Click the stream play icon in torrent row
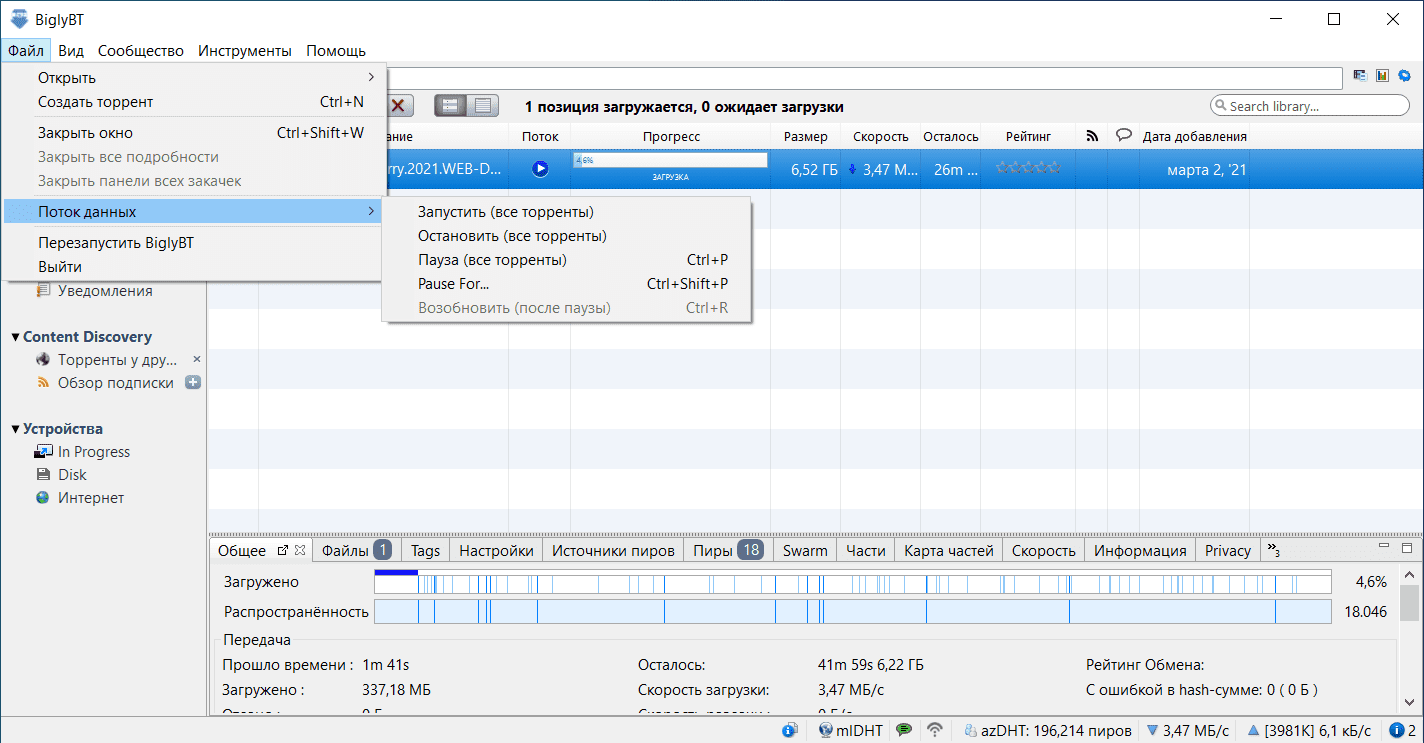The image size is (1424, 743). click(x=540, y=169)
